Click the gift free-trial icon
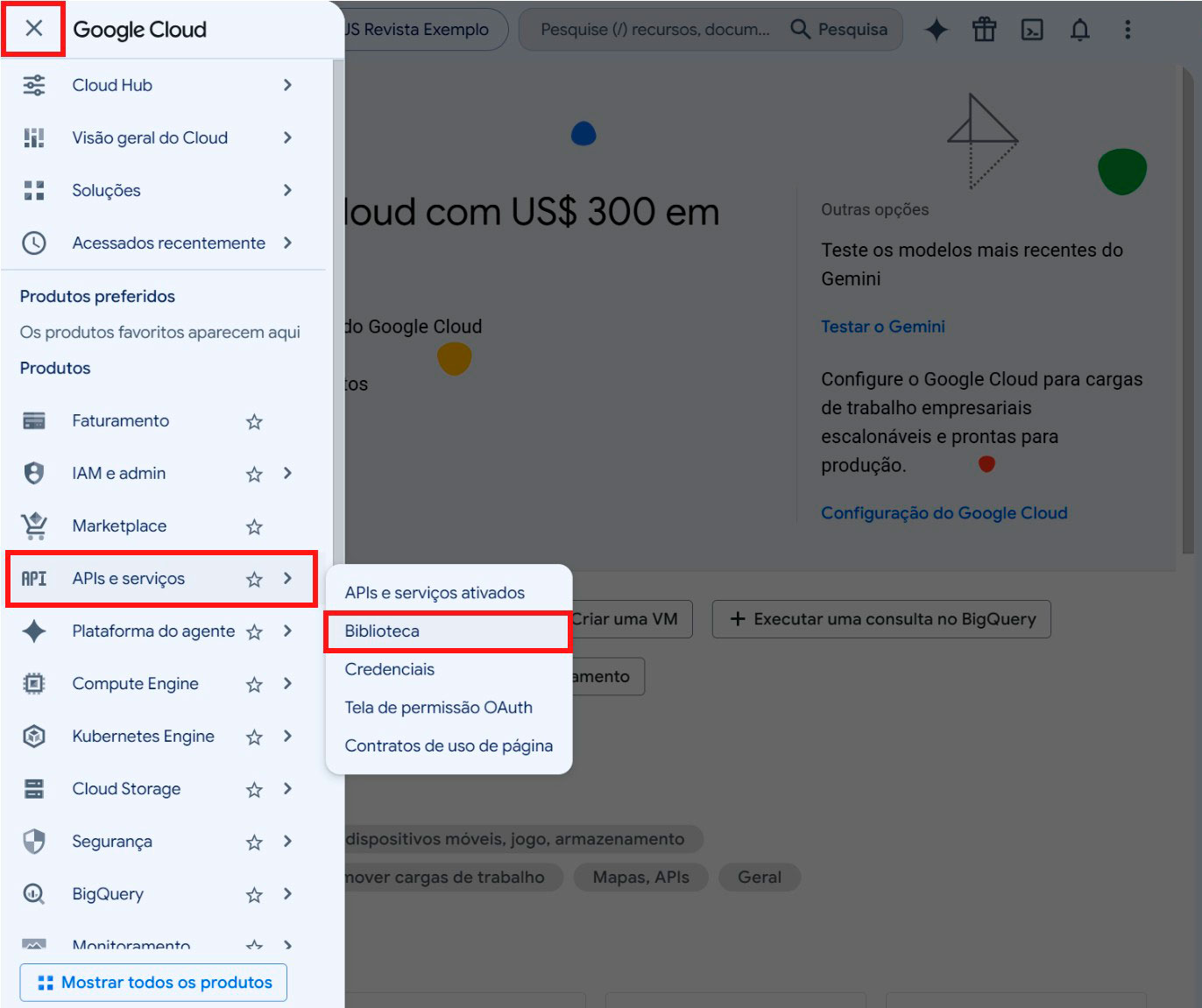 [x=984, y=30]
